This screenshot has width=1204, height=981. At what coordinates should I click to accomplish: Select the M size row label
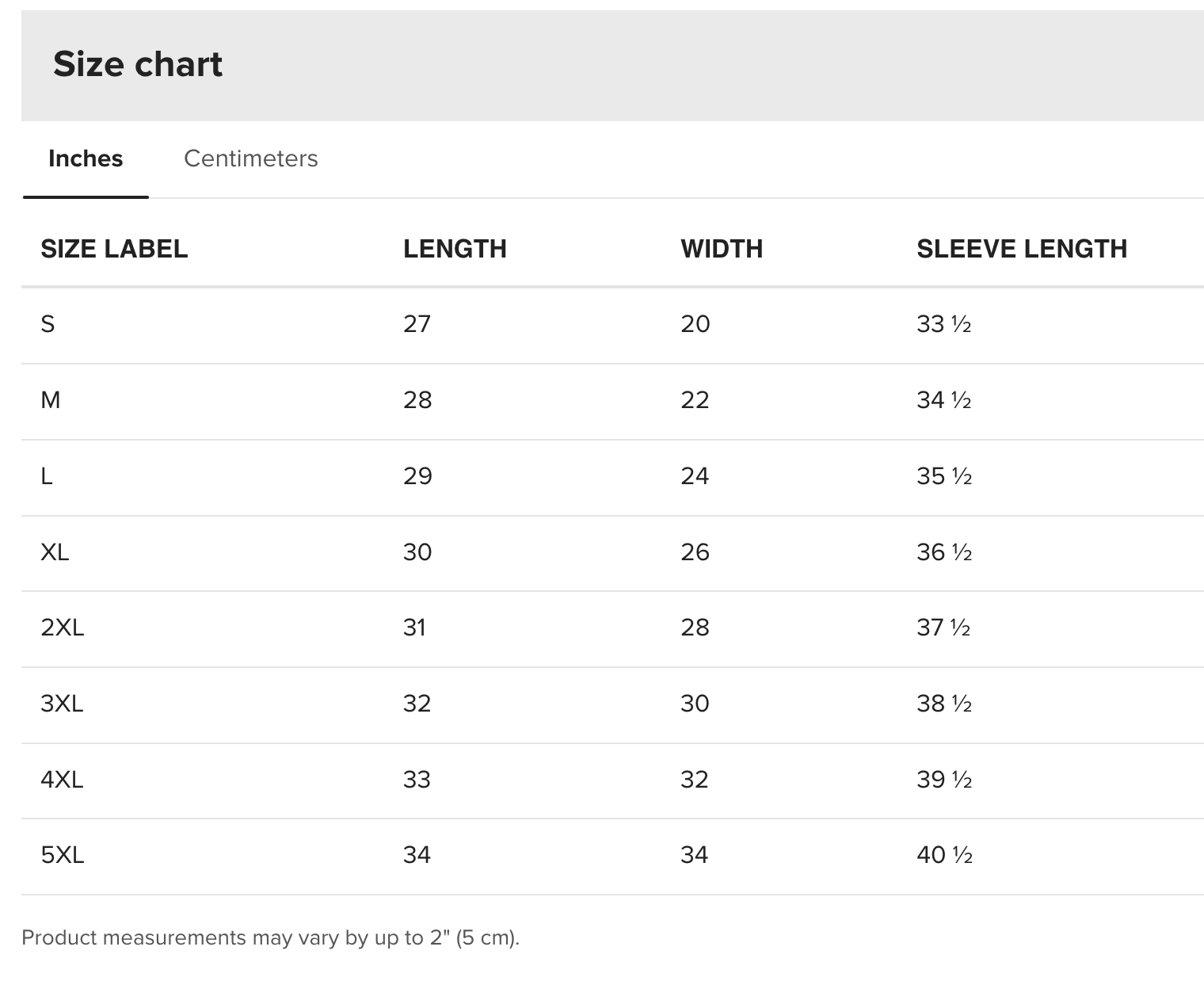pos(50,400)
